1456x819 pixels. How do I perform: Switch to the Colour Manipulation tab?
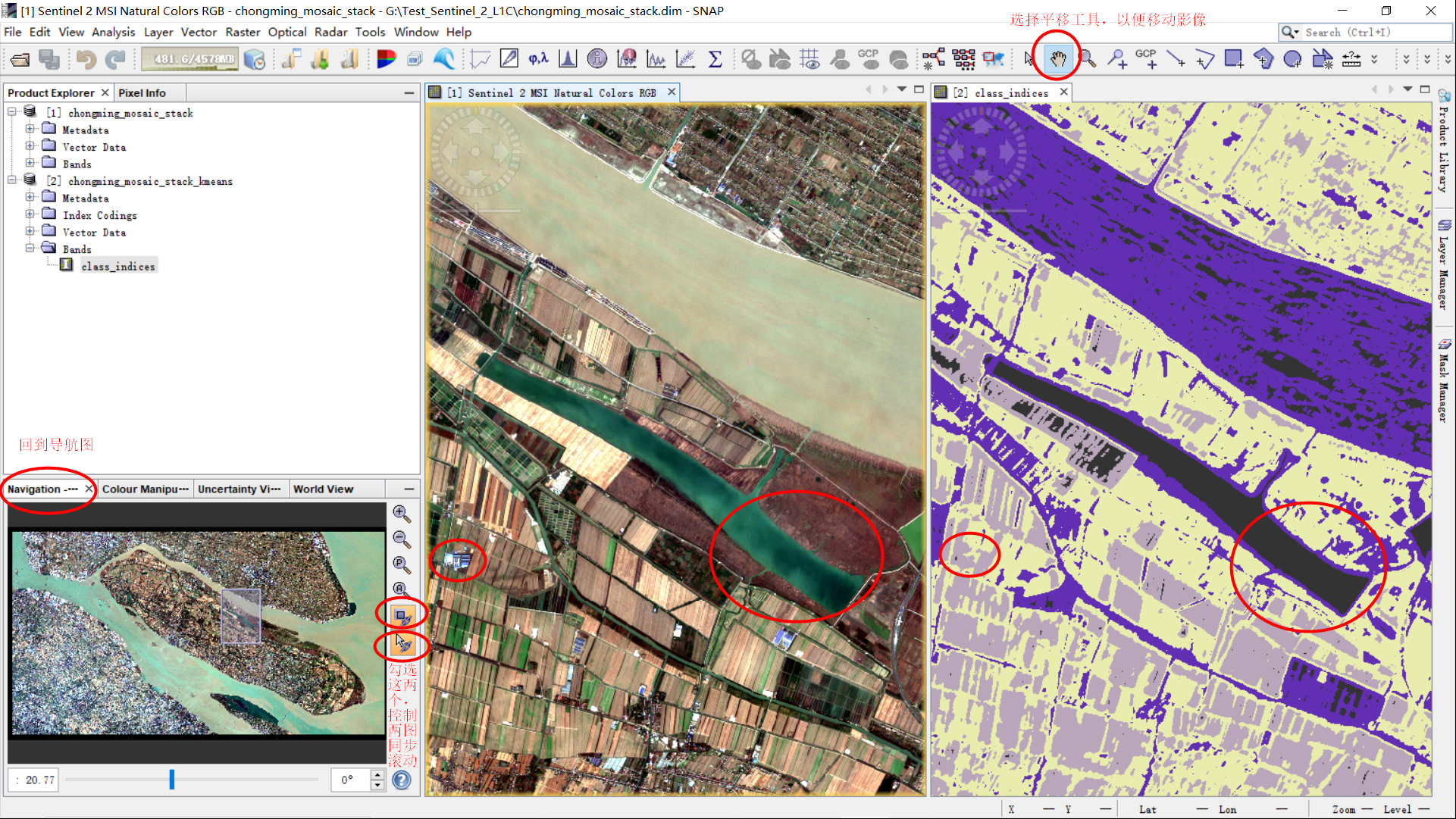coord(145,489)
